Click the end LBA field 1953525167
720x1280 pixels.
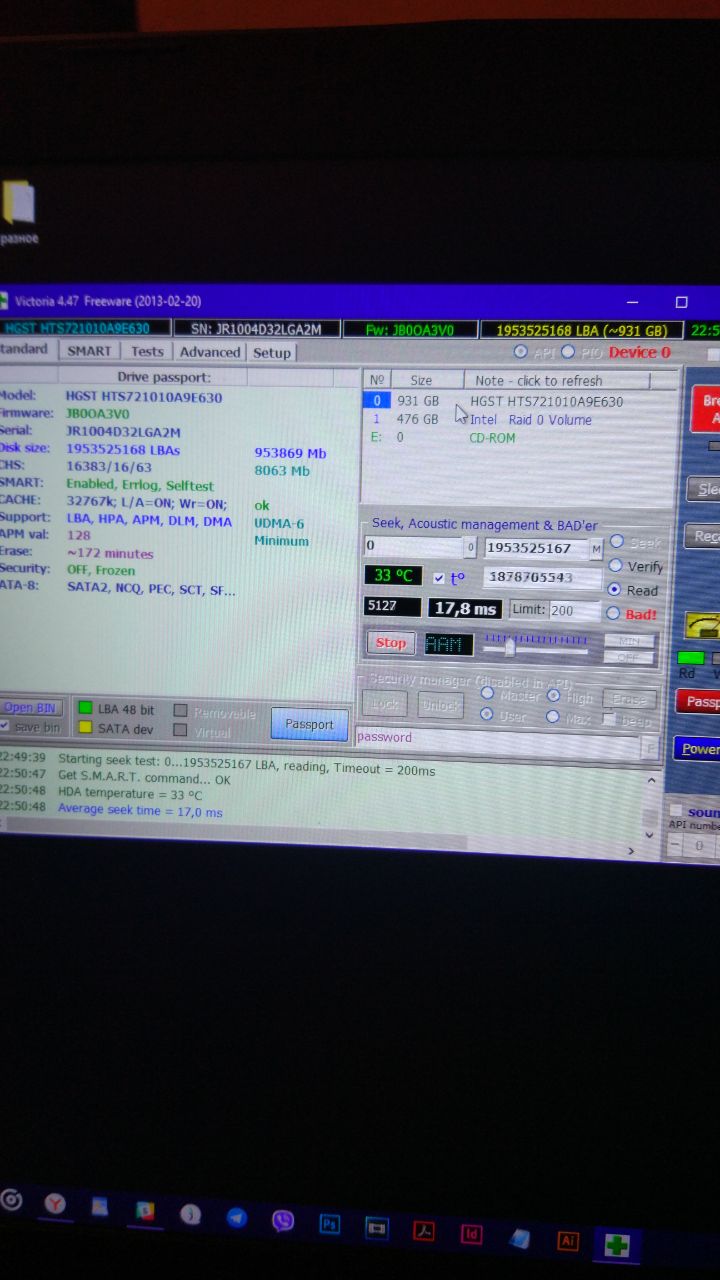[x=536, y=548]
